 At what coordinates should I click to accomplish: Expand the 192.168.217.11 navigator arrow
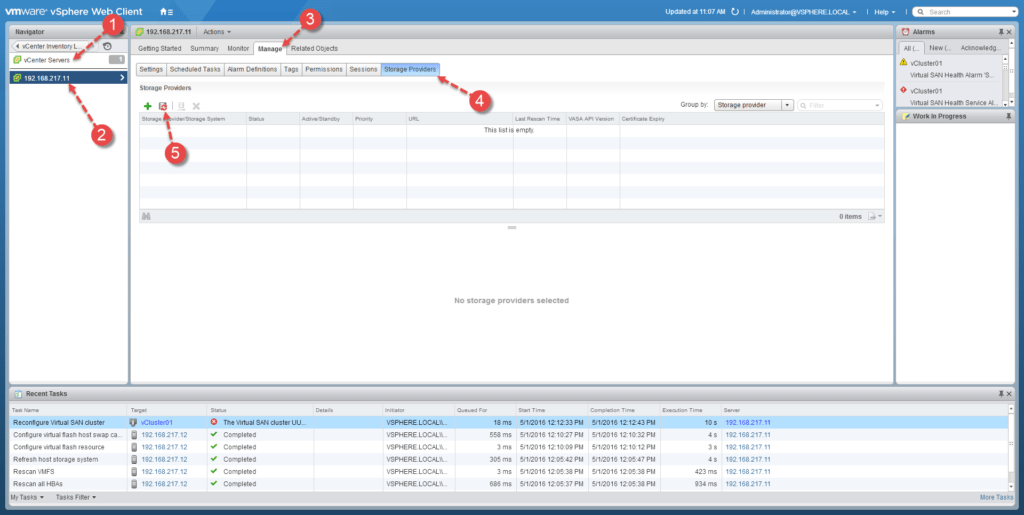(121, 78)
